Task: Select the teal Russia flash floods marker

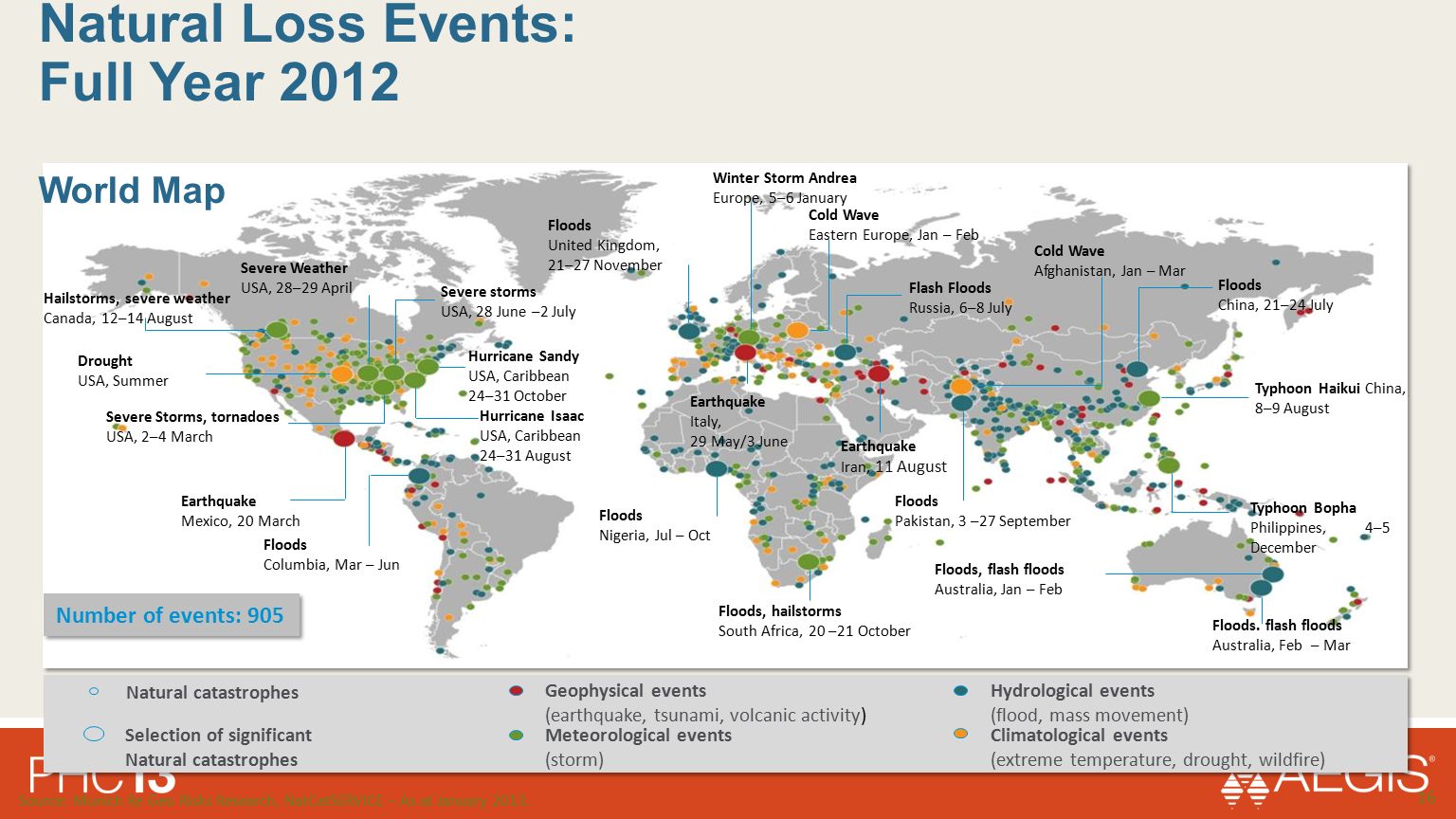Action: tap(846, 353)
